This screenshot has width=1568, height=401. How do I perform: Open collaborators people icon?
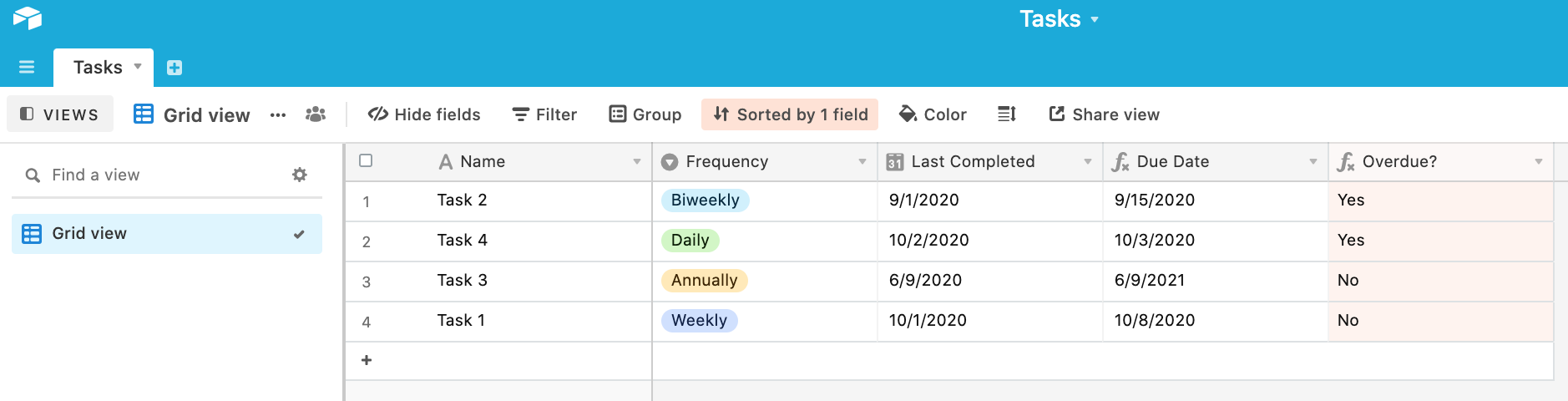pyautogui.click(x=316, y=114)
